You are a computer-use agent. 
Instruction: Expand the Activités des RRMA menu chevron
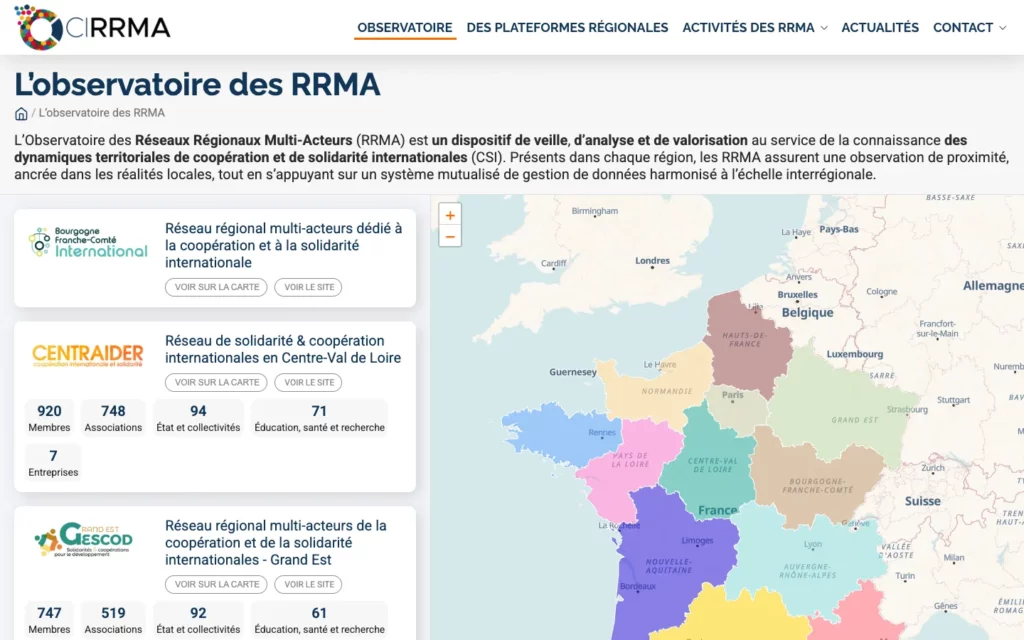[x=824, y=28]
